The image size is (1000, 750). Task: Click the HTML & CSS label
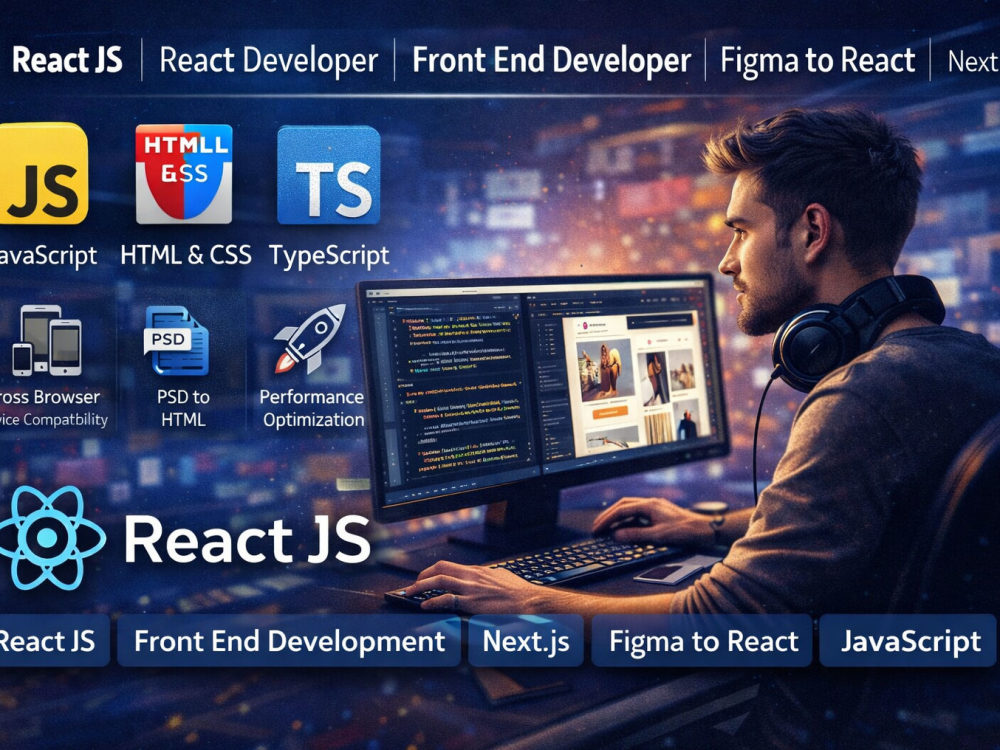point(186,255)
